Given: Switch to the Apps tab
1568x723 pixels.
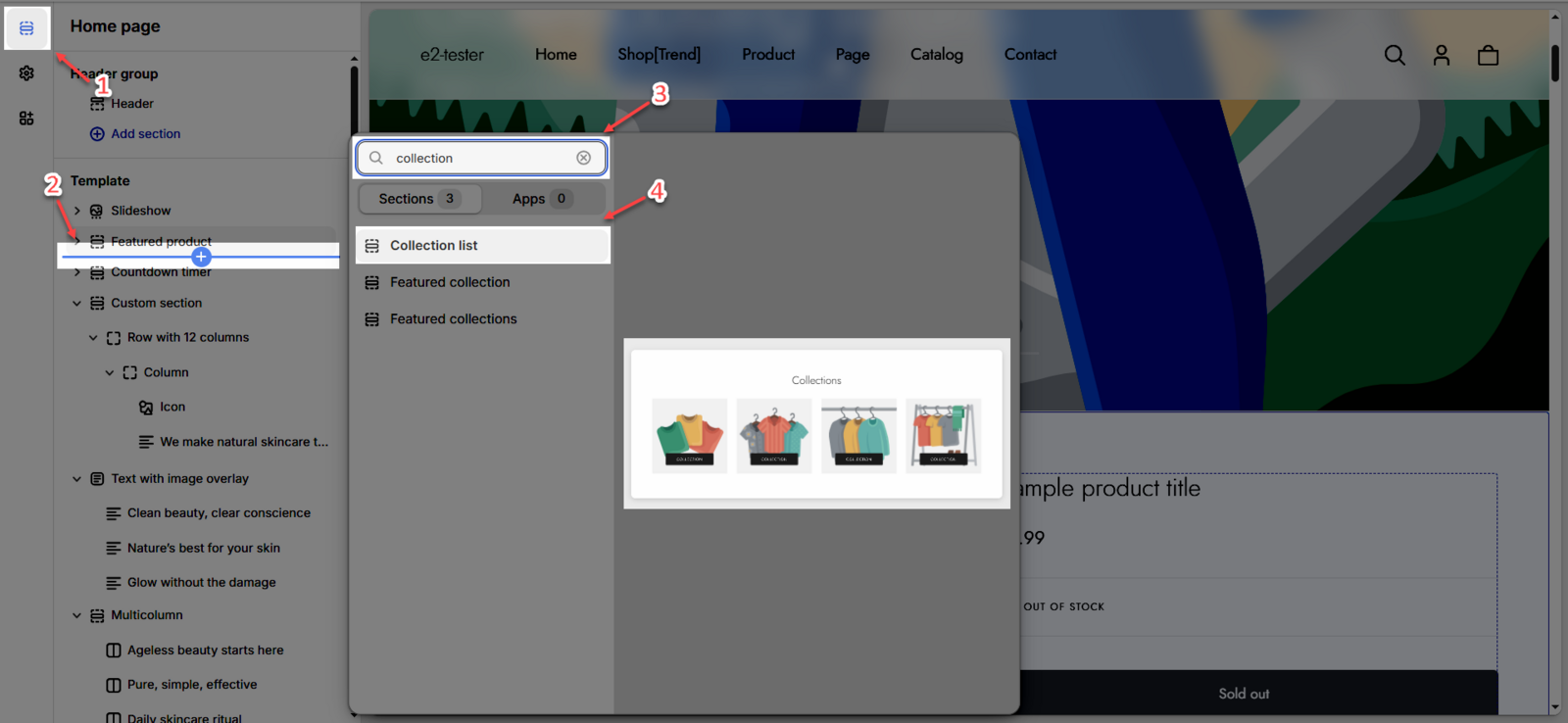Looking at the screenshot, I should tap(542, 199).
